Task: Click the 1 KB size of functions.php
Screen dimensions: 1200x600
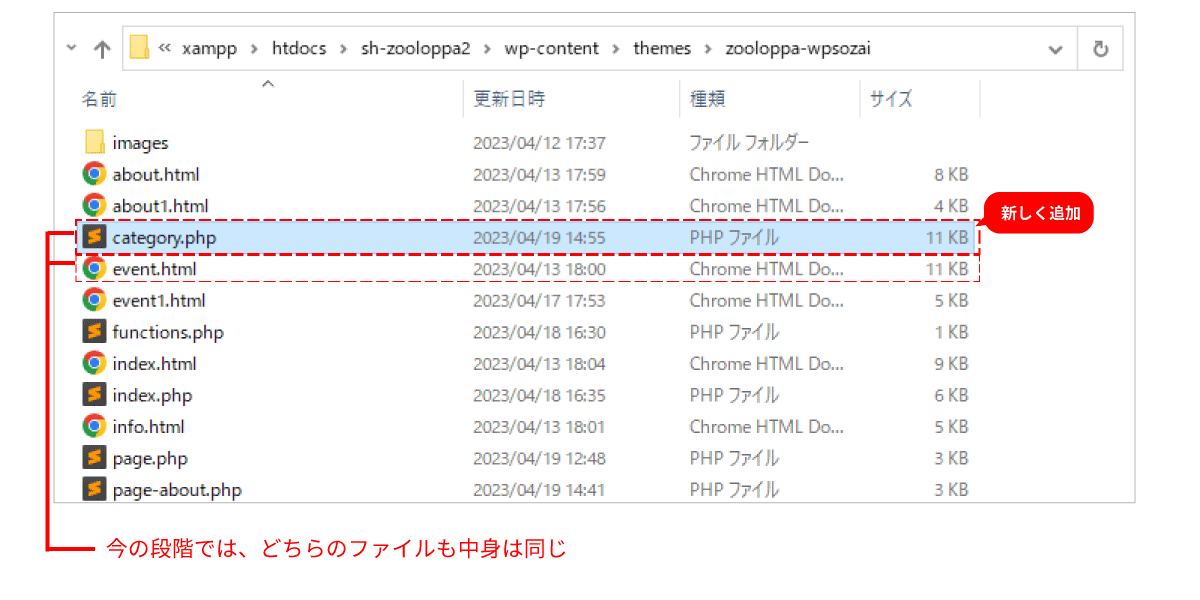Action: tap(951, 332)
